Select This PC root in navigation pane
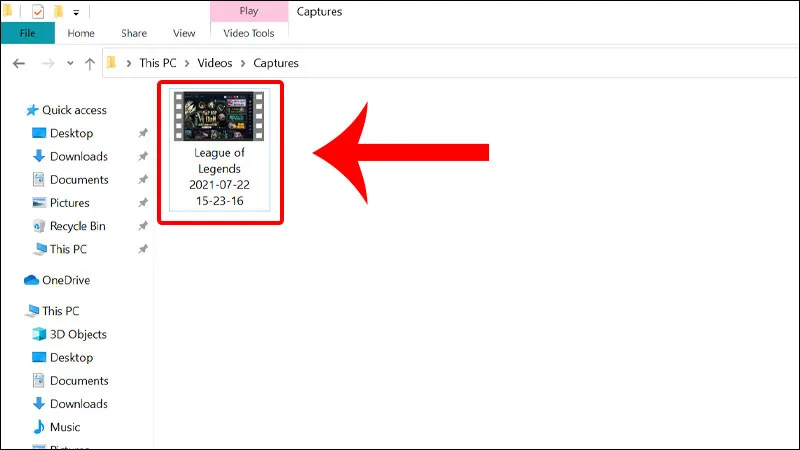 [61, 311]
